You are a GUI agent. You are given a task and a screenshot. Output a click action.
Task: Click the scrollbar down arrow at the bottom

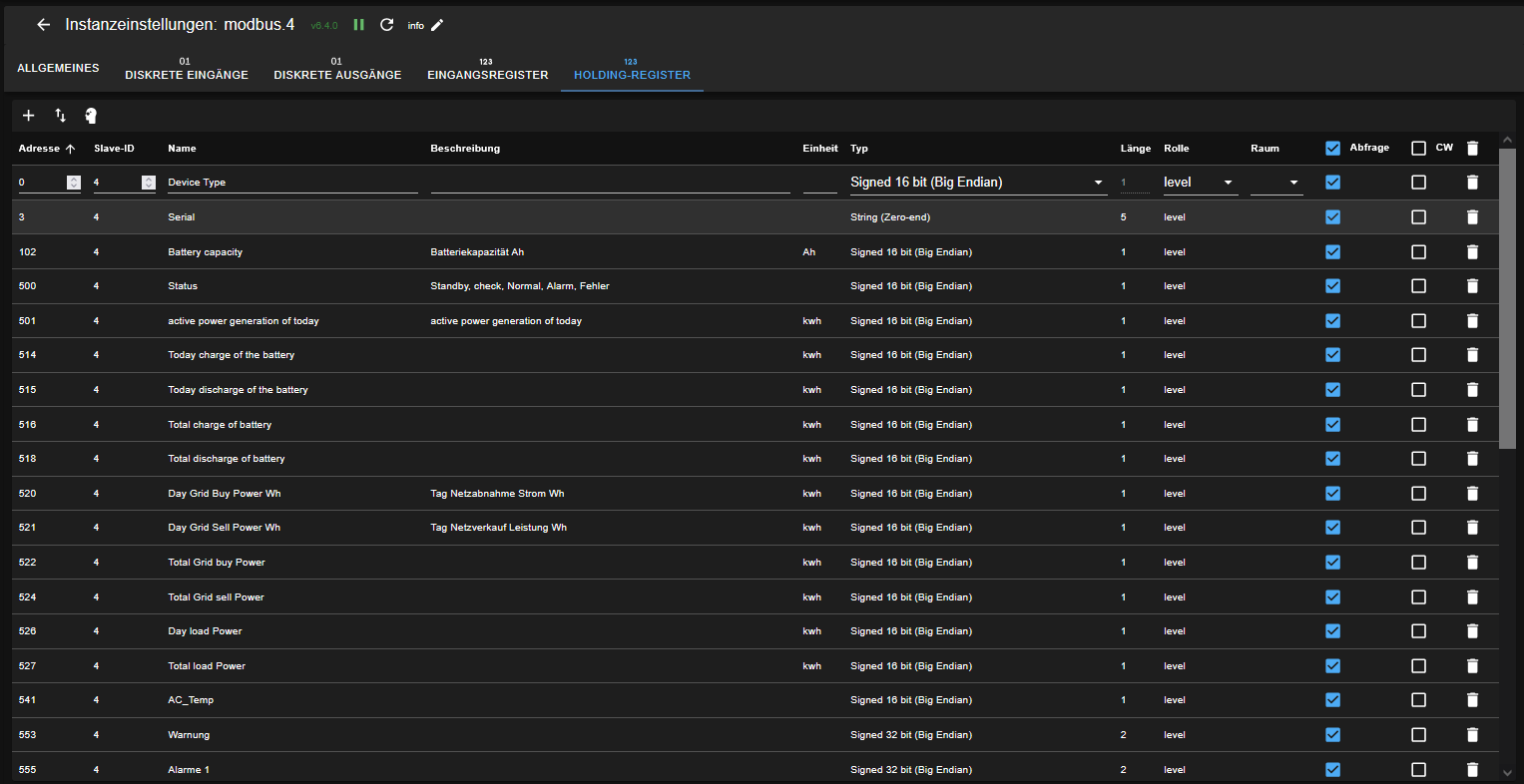point(1507,772)
